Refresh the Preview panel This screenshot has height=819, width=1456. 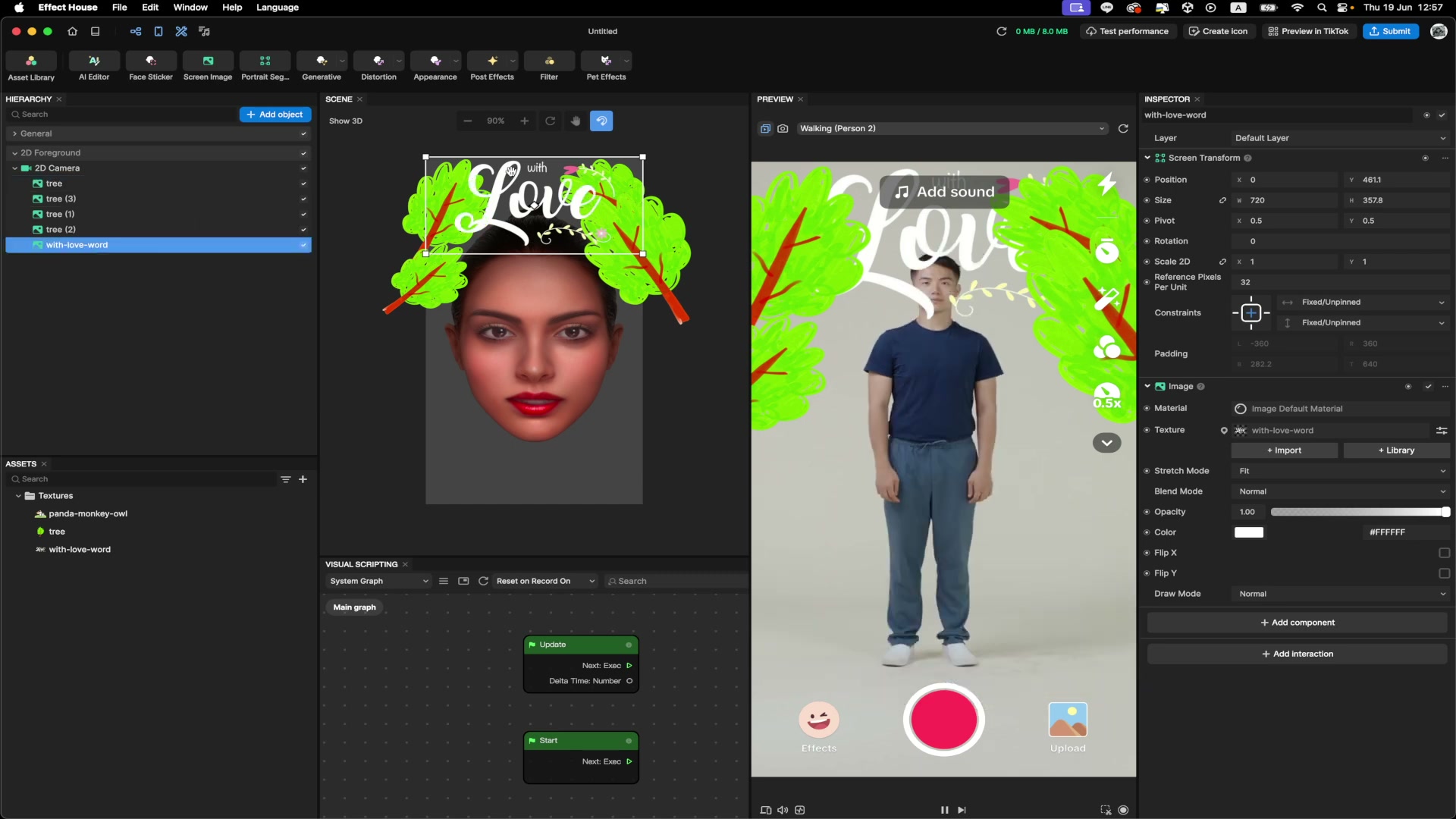coord(1123,129)
